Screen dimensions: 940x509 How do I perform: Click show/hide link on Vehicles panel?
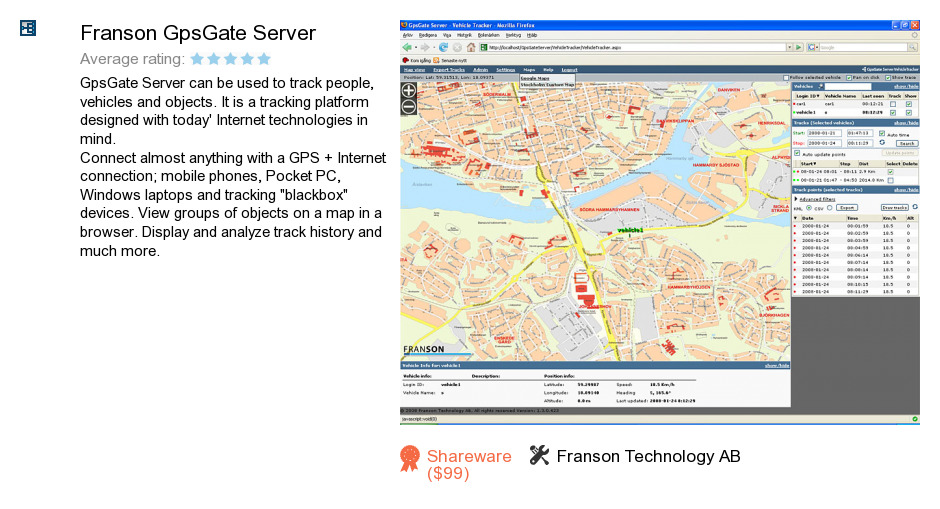click(x=906, y=87)
